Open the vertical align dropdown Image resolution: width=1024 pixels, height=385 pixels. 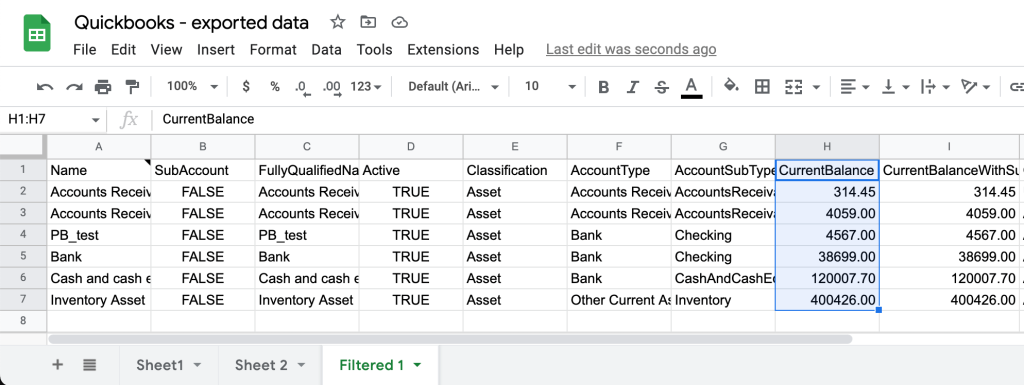pos(895,87)
